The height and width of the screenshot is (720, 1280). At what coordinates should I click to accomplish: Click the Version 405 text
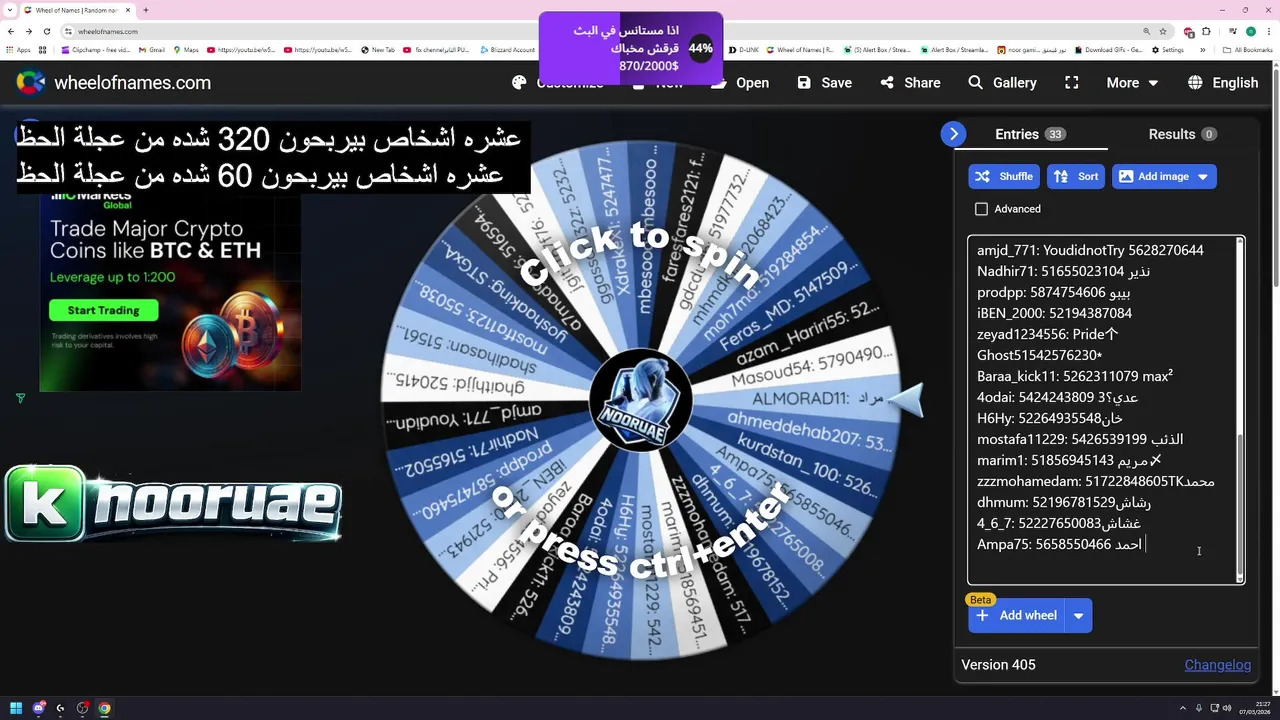coord(998,665)
